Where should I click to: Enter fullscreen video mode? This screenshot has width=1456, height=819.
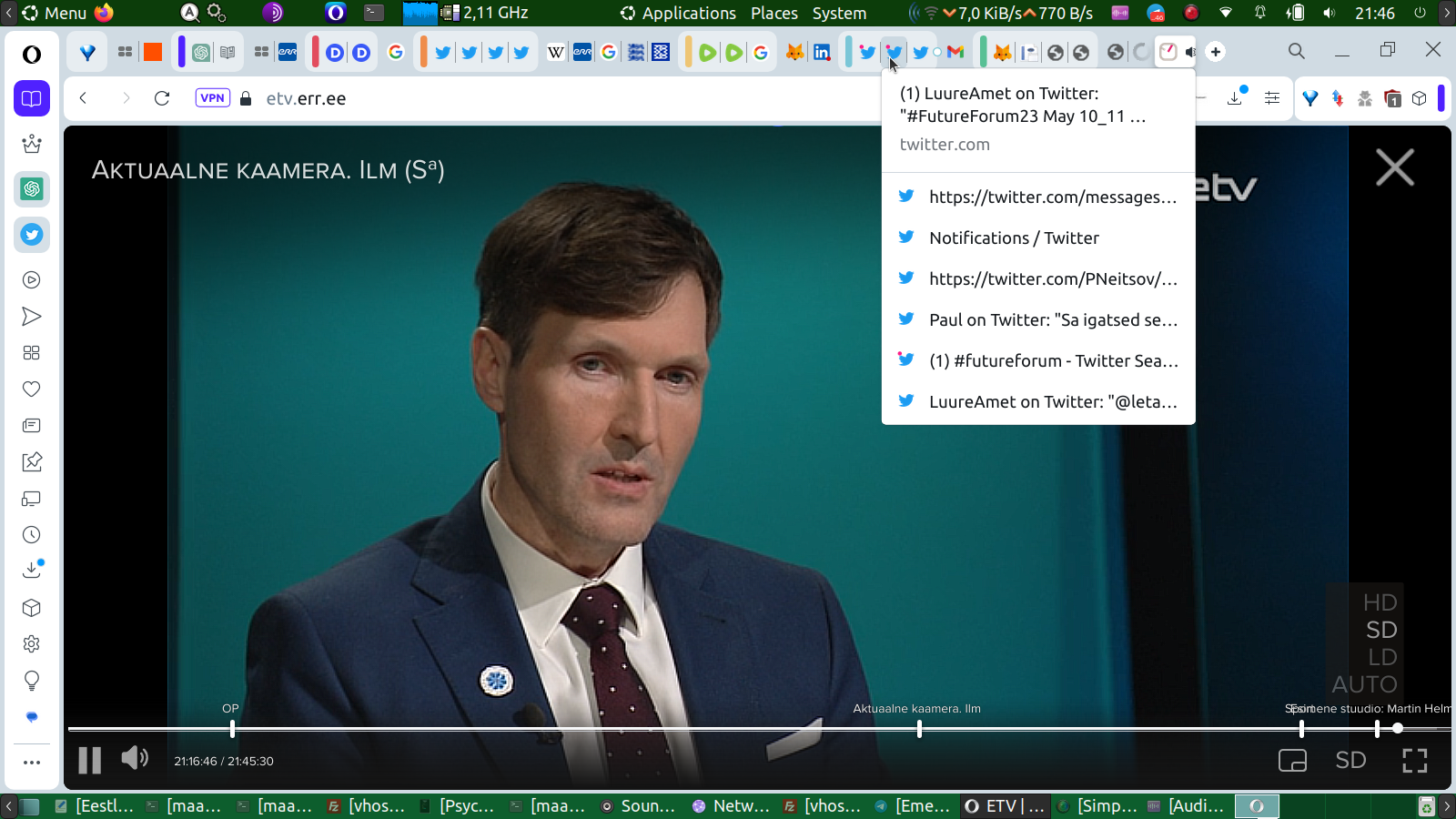click(x=1414, y=761)
